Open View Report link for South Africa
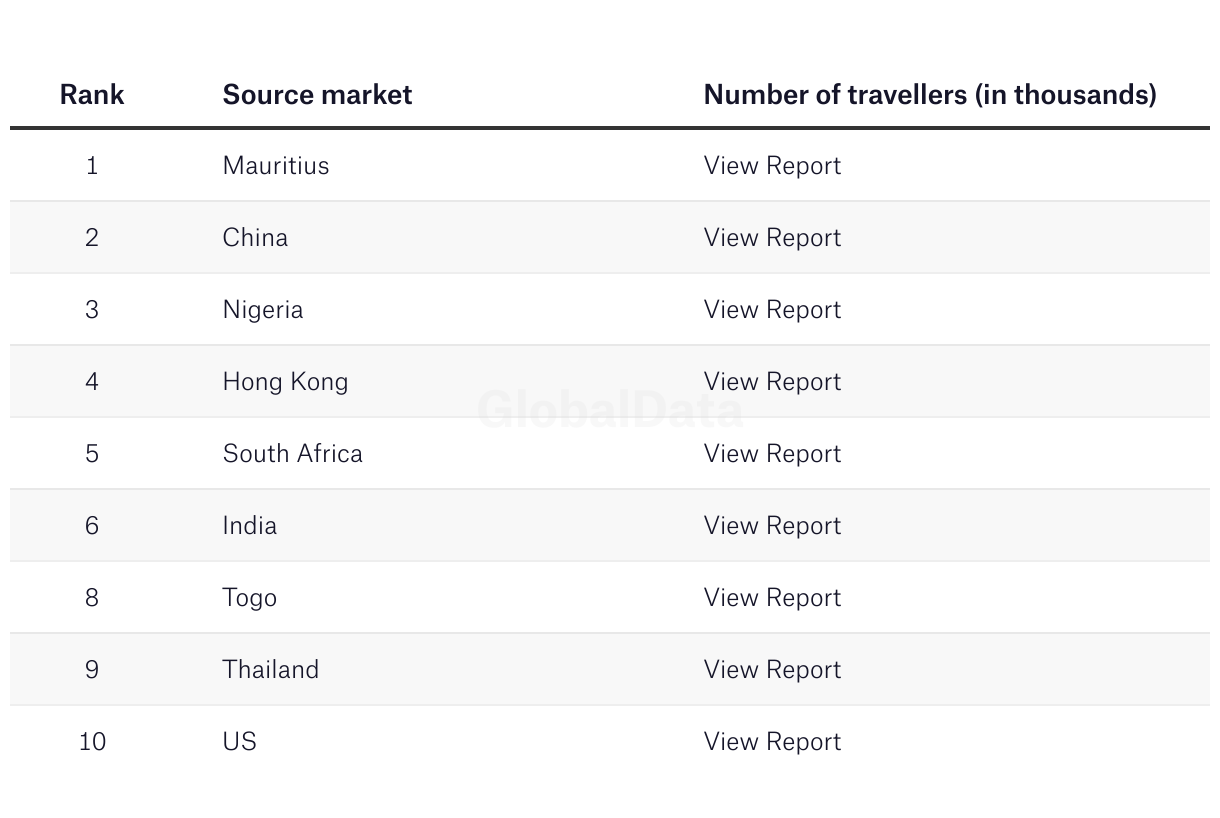Viewport: 1220px width, 818px height. point(772,453)
